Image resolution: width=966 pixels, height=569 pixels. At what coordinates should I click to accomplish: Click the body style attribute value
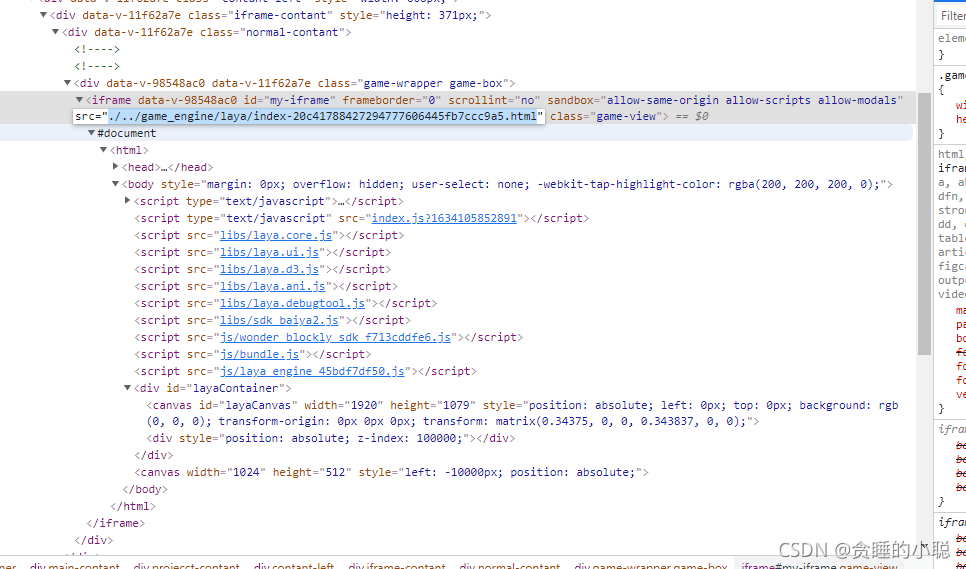pos(543,184)
